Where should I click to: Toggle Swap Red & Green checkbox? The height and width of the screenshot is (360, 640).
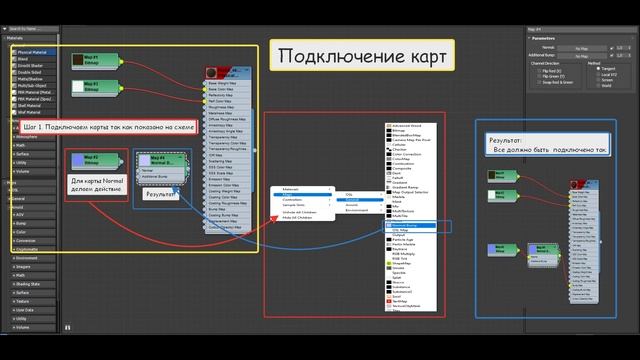539,82
